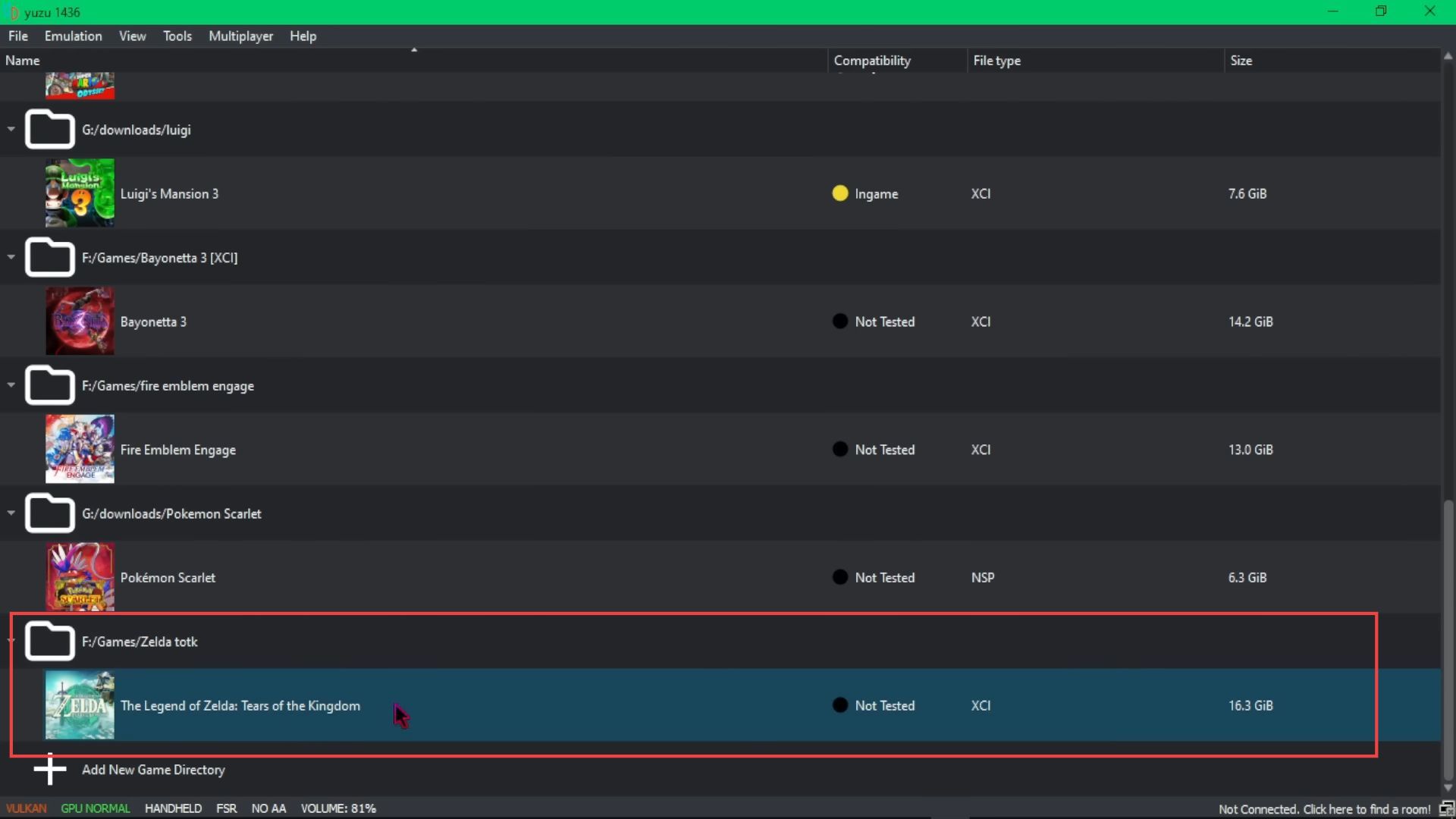1456x819 pixels.
Task: Open the Multiplayer menu
Action: pos(240,36)
